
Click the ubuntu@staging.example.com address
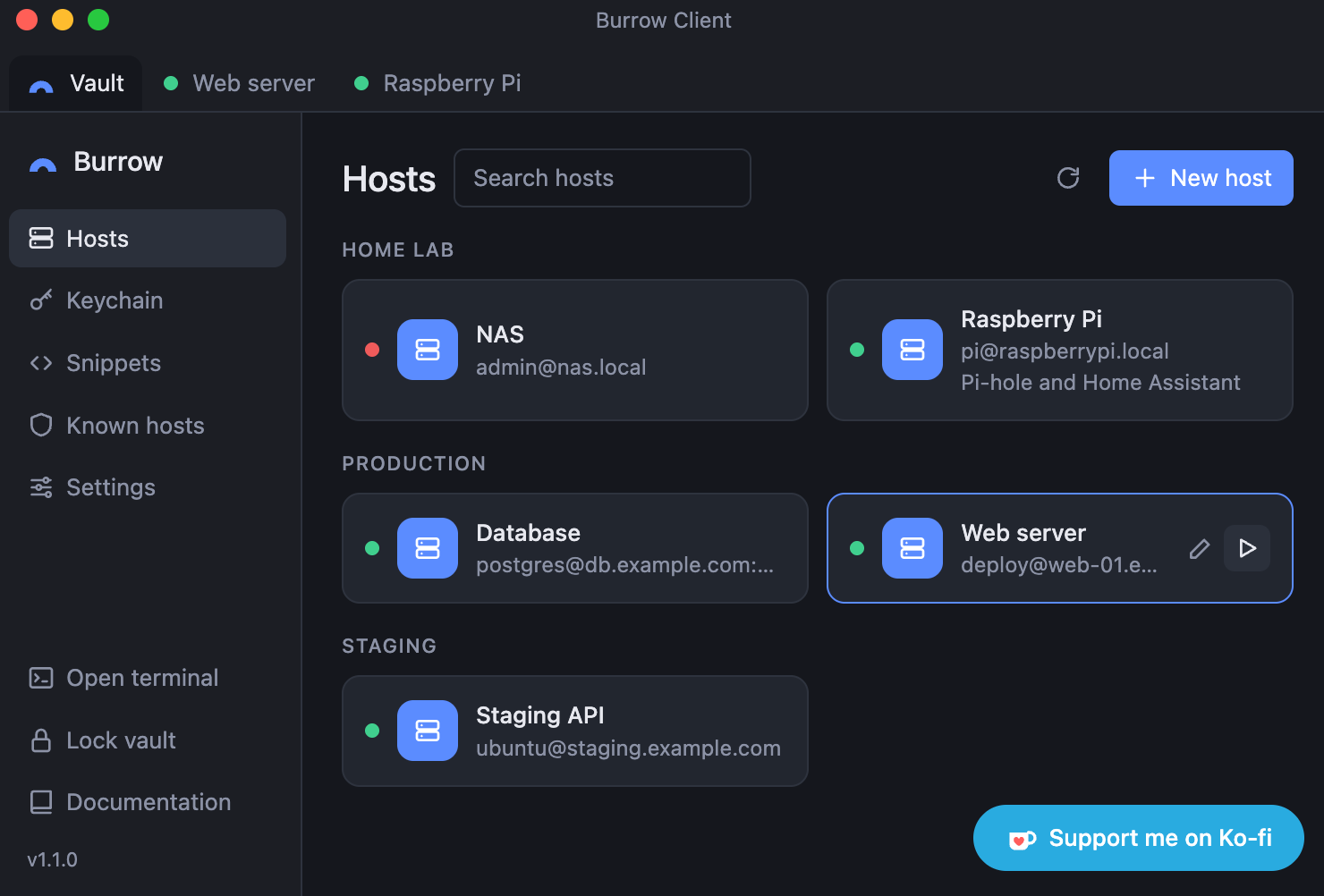click(628, 748)
